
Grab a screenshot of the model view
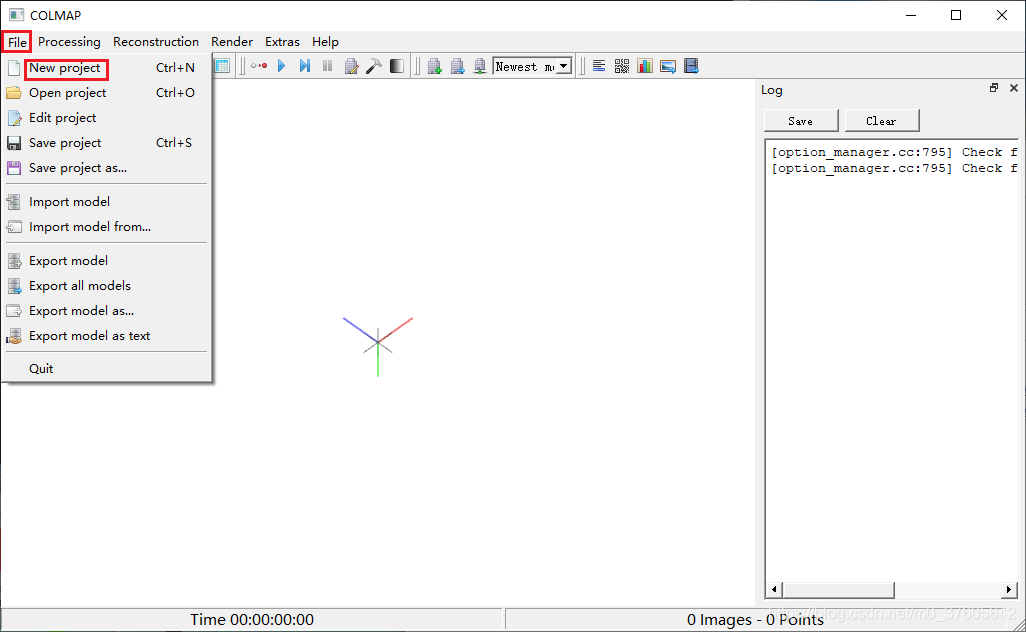click(x=668, y=66)
